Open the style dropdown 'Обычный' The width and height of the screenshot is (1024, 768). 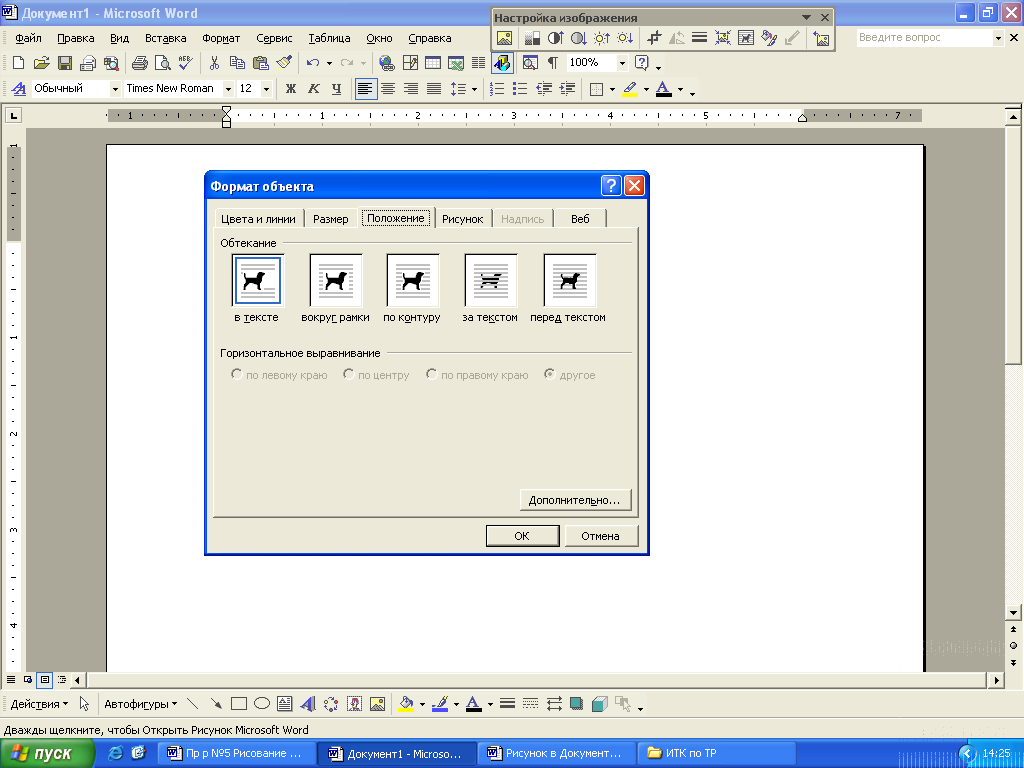(115, 89)
